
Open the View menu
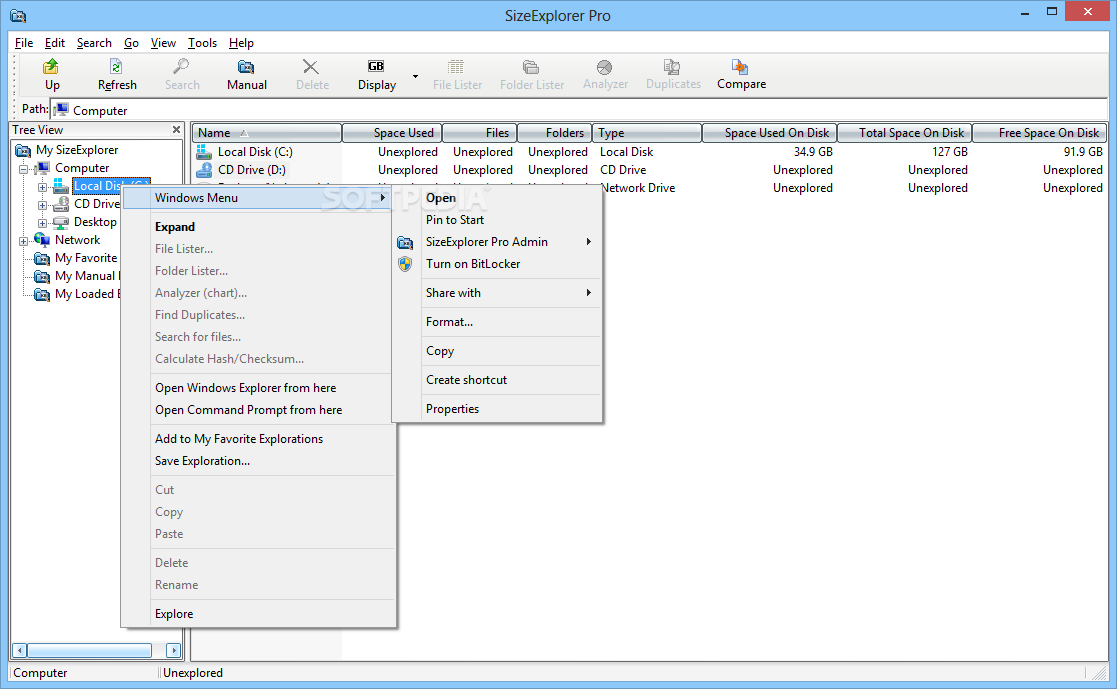163,43
